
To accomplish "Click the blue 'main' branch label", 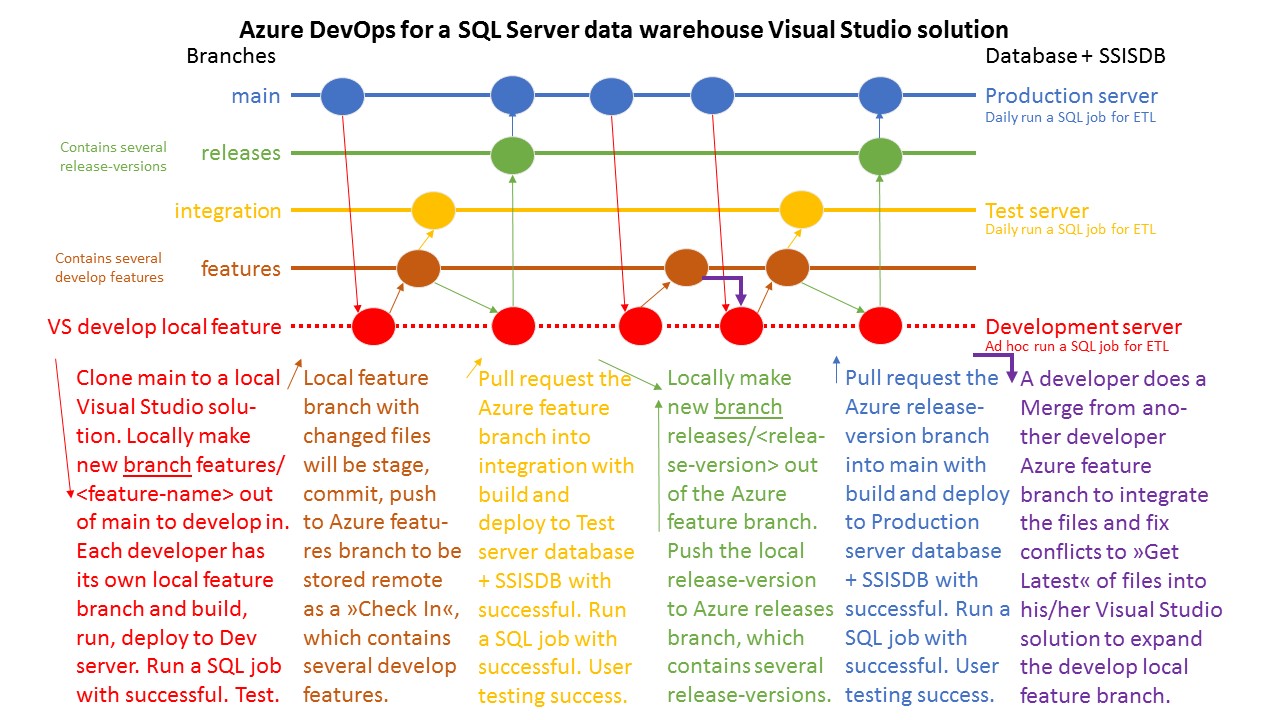I will tap(256, 96).
